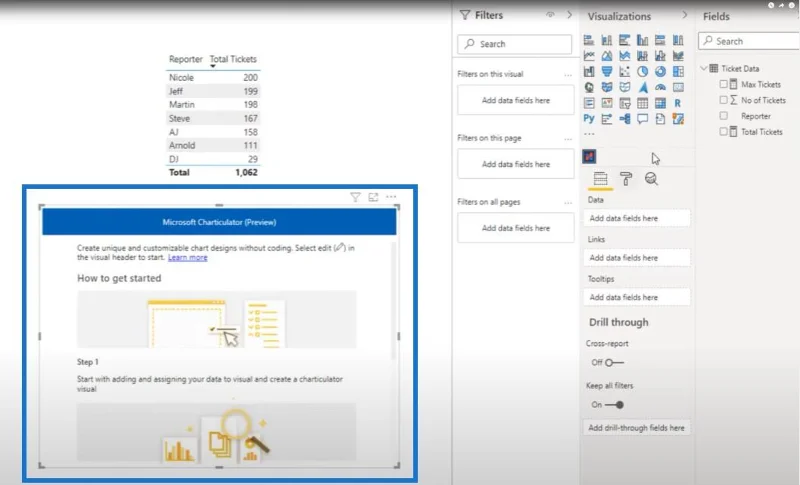
Task: Select the Waterfall chart visual
Action: coord(589,71)
